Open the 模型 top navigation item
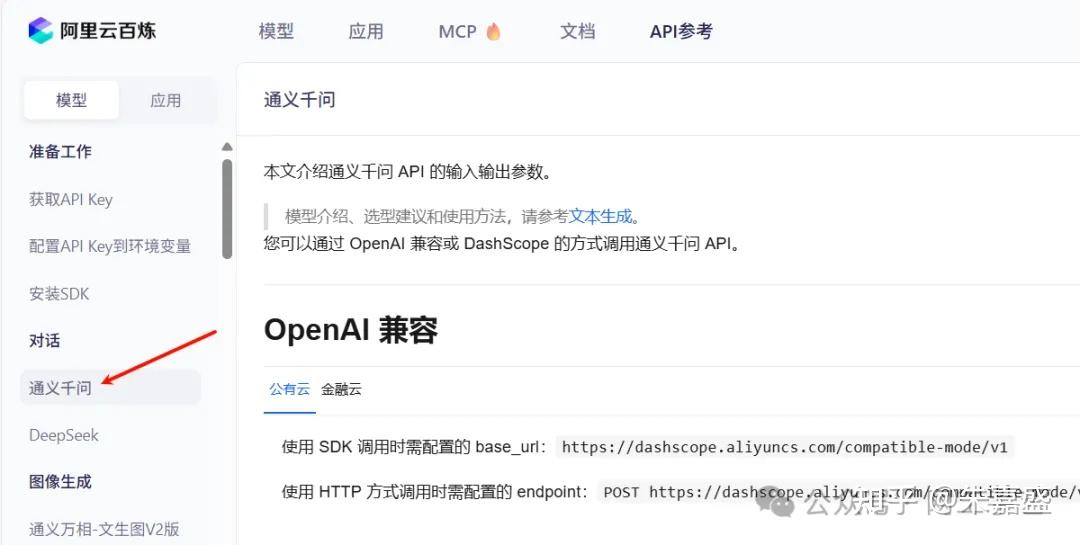This screenshot has width=1080, height=545. click(276, 31)
